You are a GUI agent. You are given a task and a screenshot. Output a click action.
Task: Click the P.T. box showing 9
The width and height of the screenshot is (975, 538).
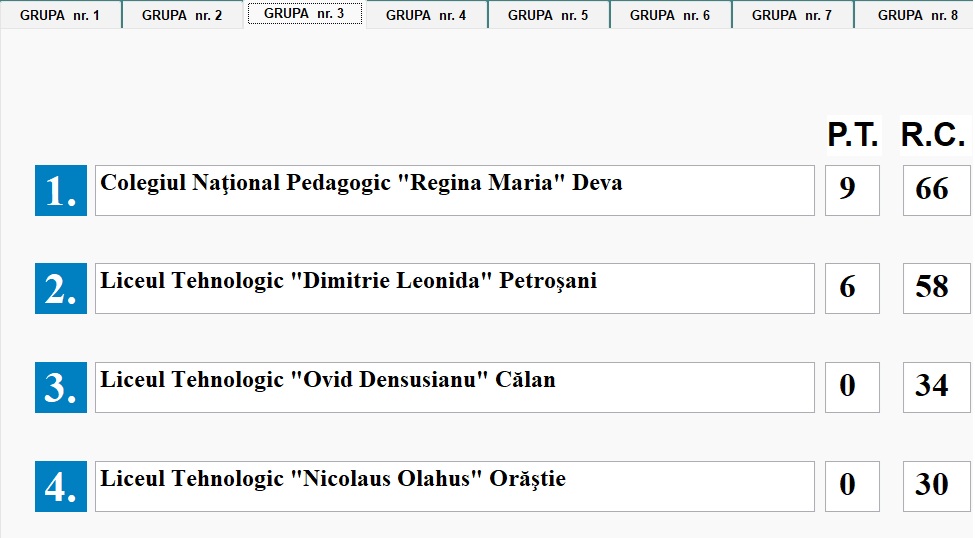pyautogui.click(x=851, y=191)
